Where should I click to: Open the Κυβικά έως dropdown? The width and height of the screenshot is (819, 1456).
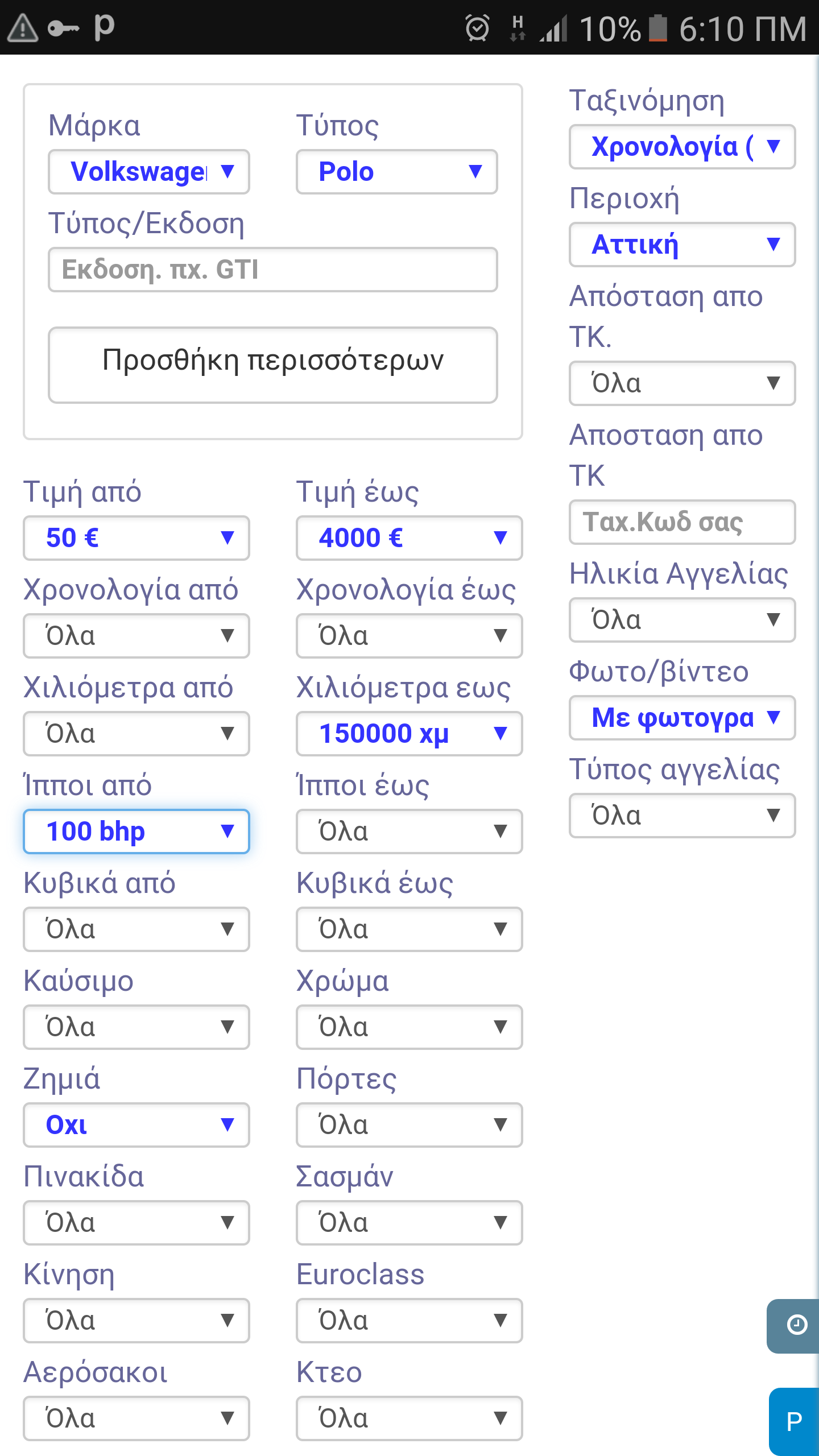pyautogui.click(x=409, y=929)
